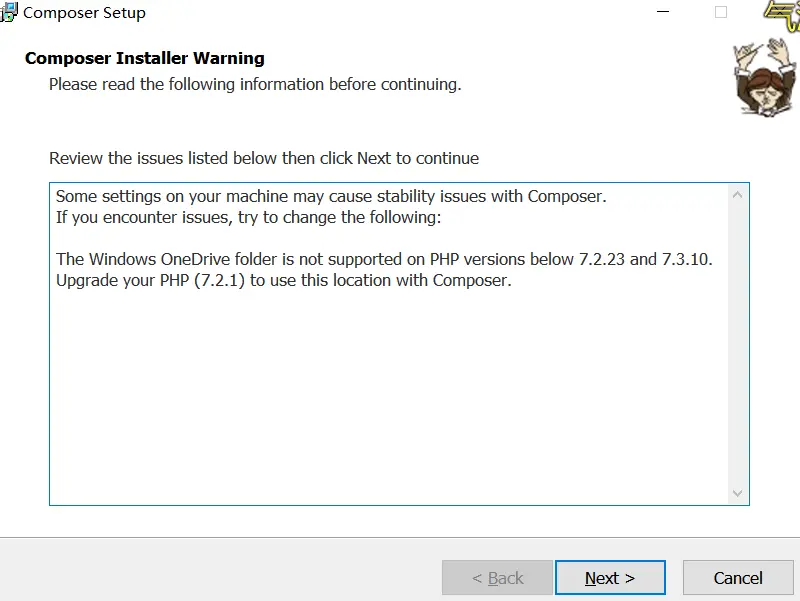Minimize the Composer Setup window

(663, 12)
